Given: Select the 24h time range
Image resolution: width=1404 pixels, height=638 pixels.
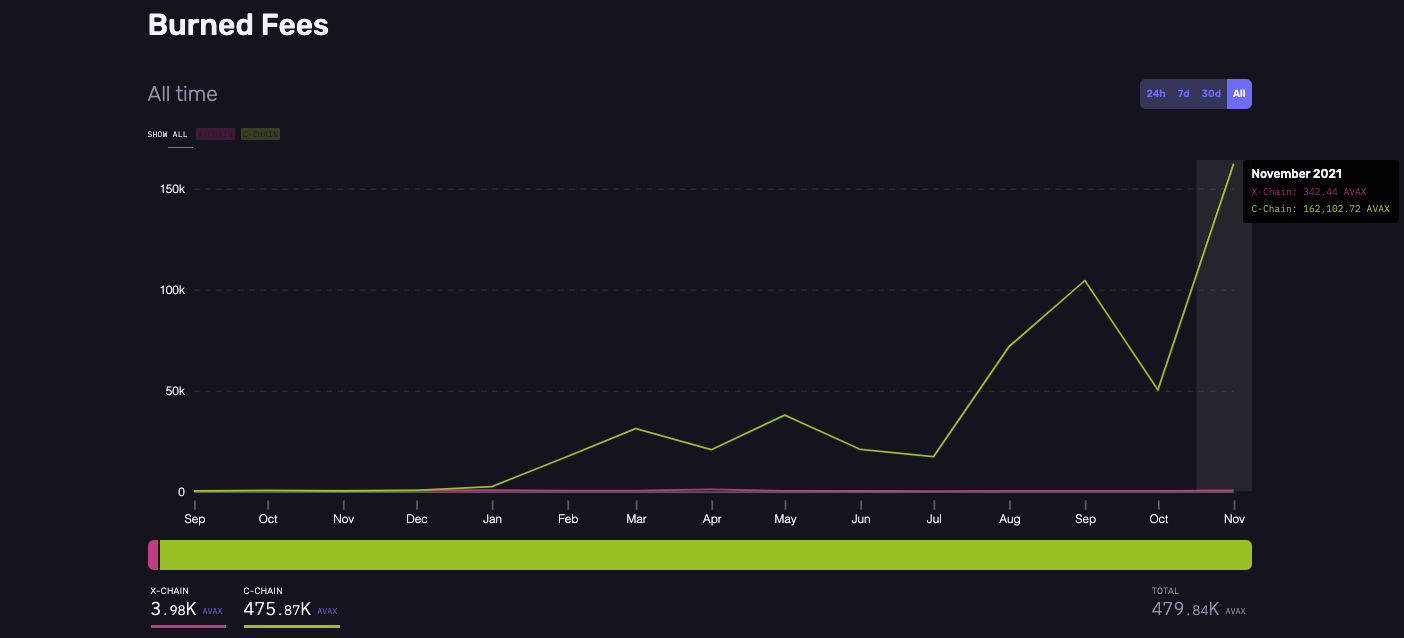Looking at the screenshot, I should [x=1155, y=94].
